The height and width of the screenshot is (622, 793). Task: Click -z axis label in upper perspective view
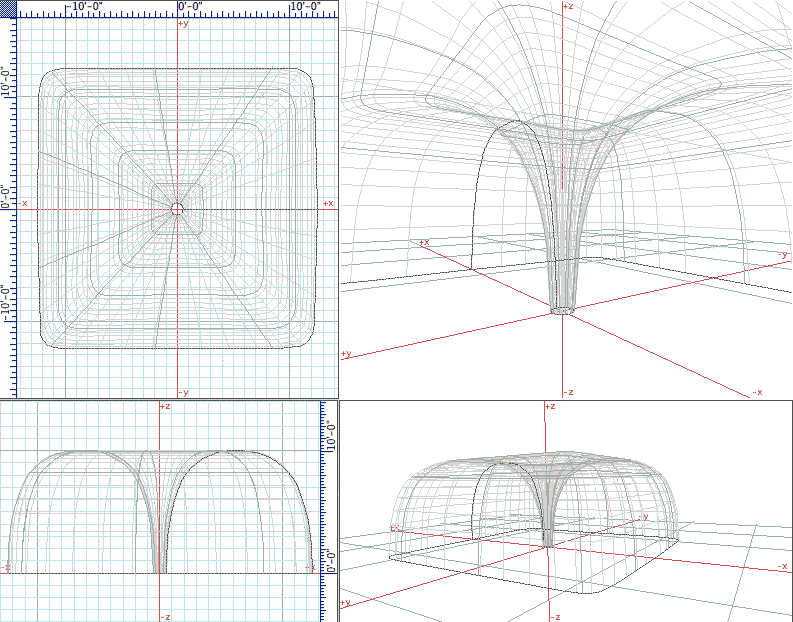568,393
